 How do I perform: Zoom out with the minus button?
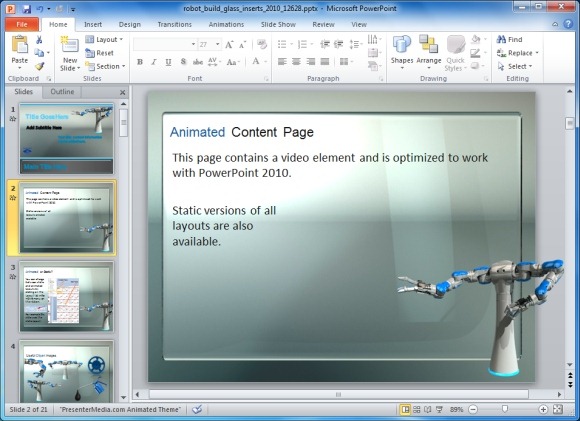click(473, 409)
